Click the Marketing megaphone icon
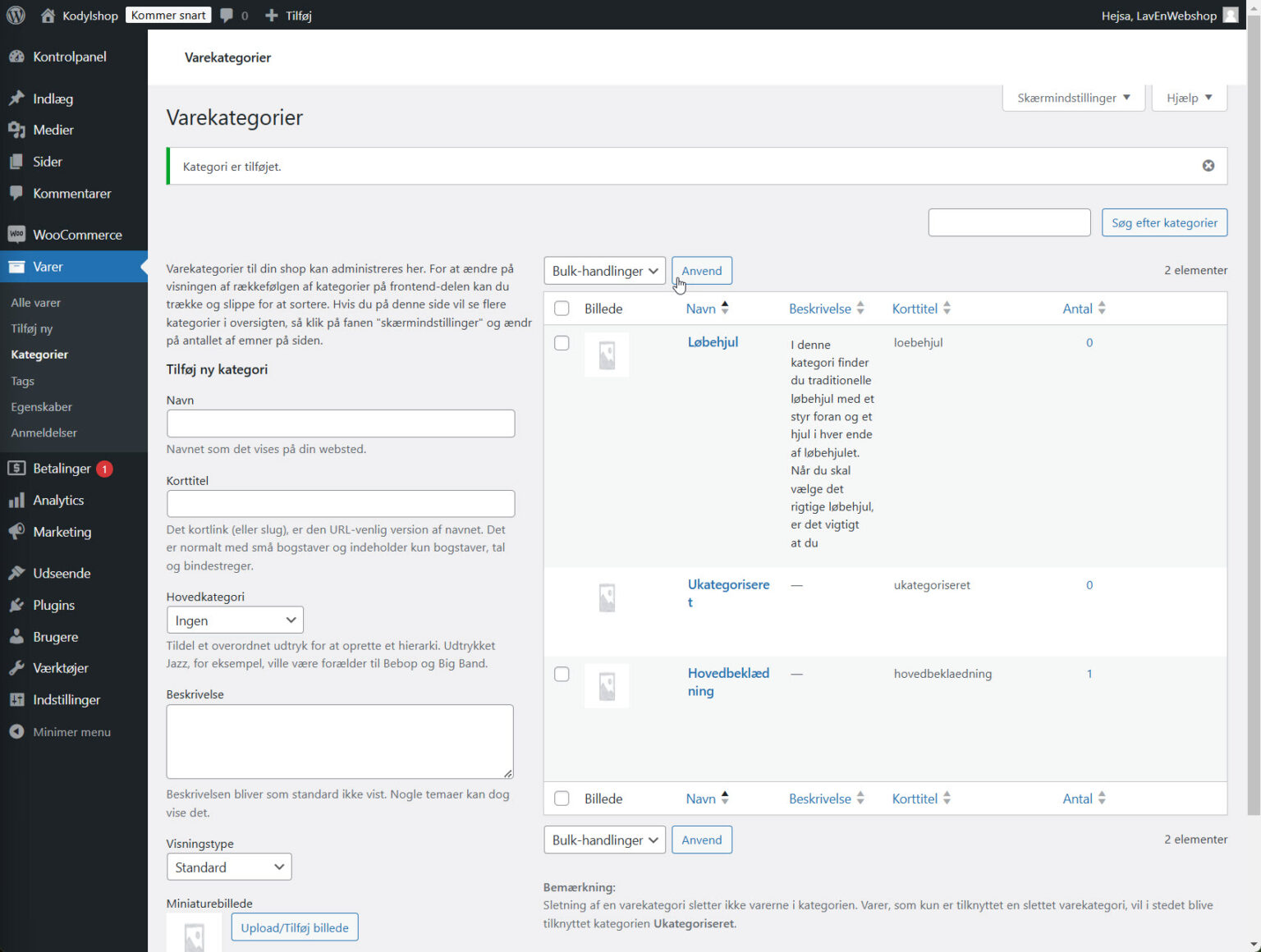 (x=16, y=532)
